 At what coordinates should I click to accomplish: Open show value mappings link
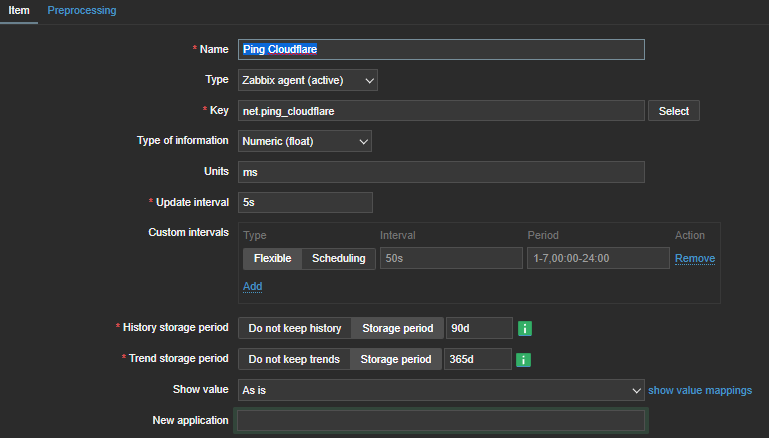click(700, 390)
